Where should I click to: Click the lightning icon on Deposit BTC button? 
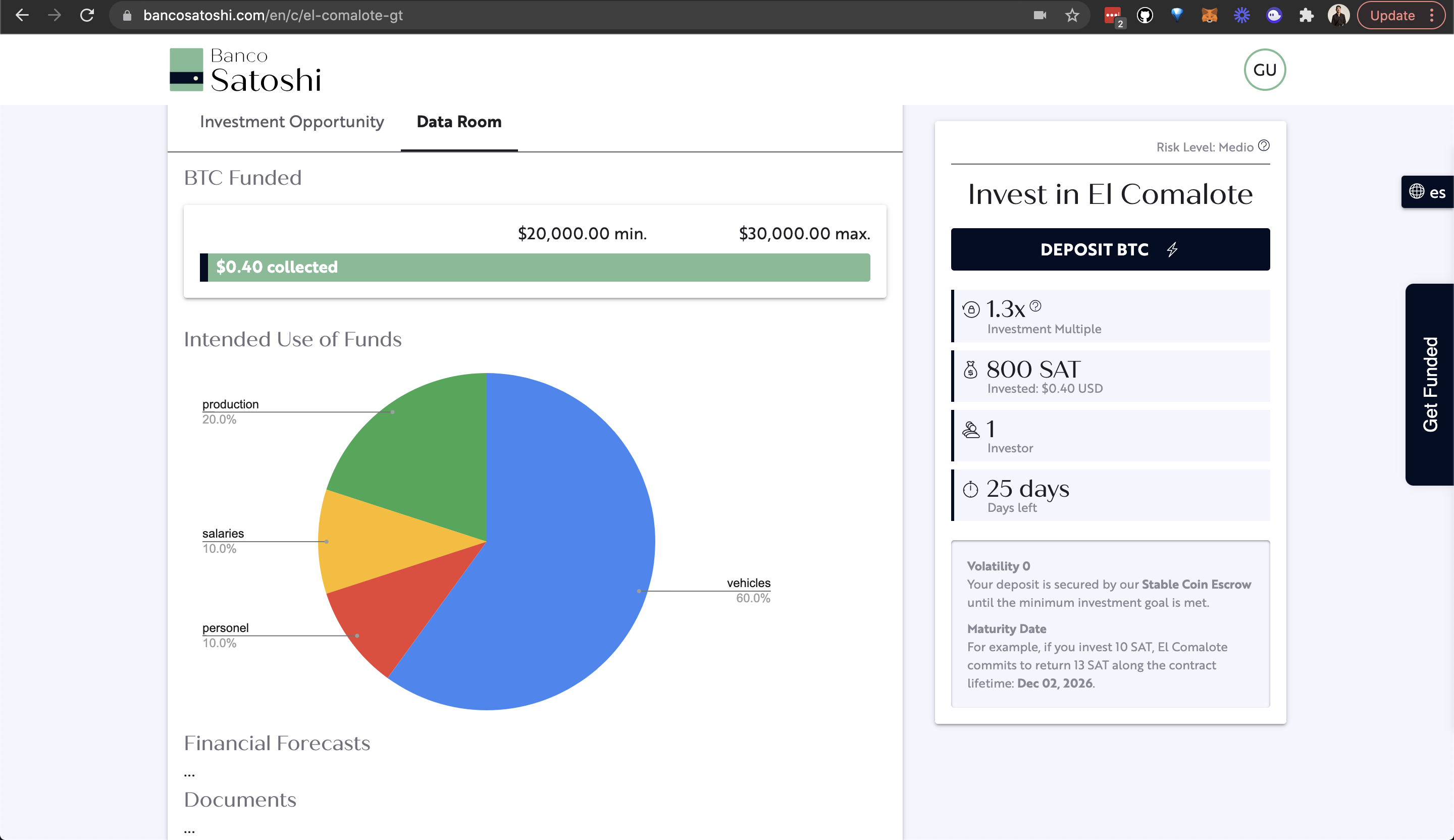click(1172, 249)
